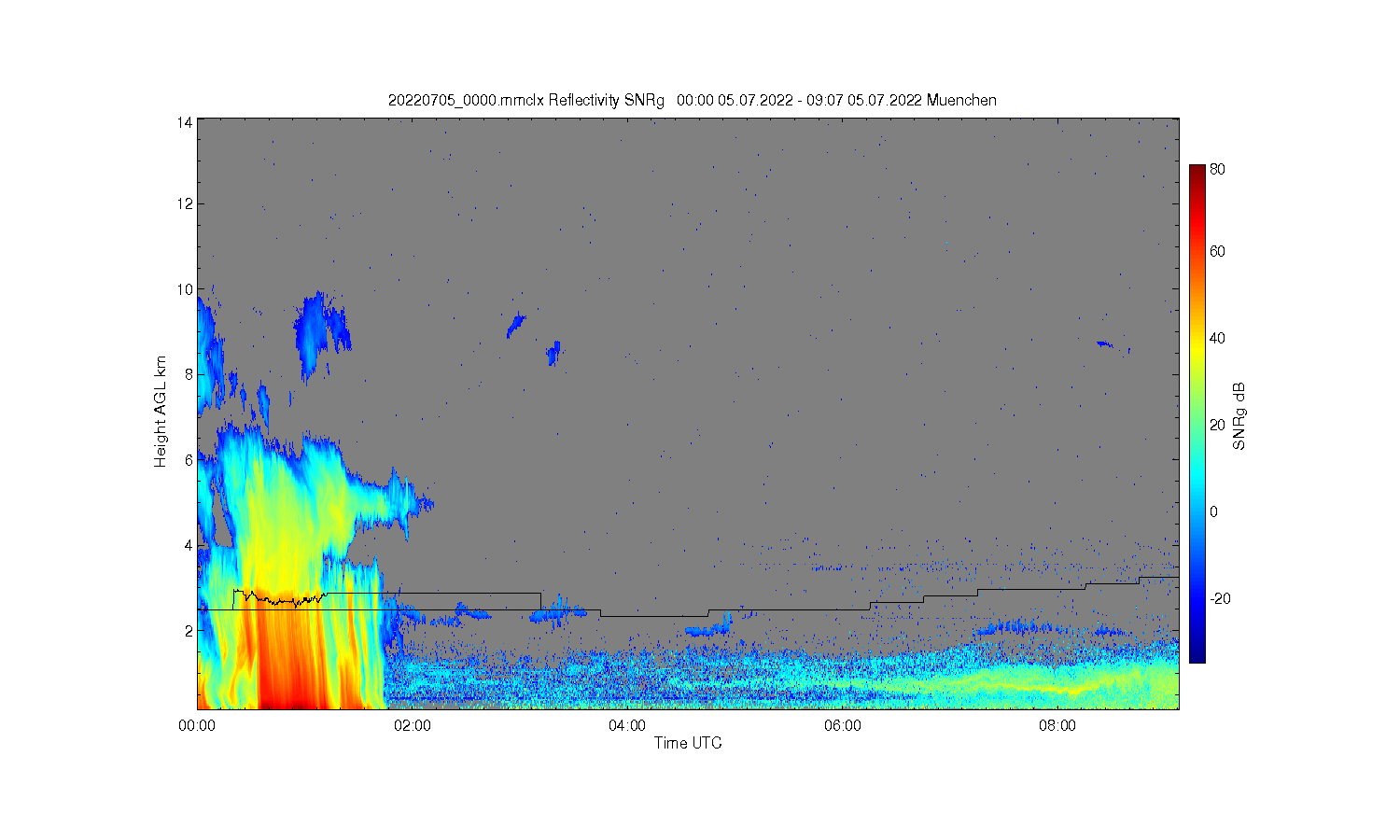Click the Height AGL km axis label
Viewport: 1400px width, 840px height.
[161, 412]
